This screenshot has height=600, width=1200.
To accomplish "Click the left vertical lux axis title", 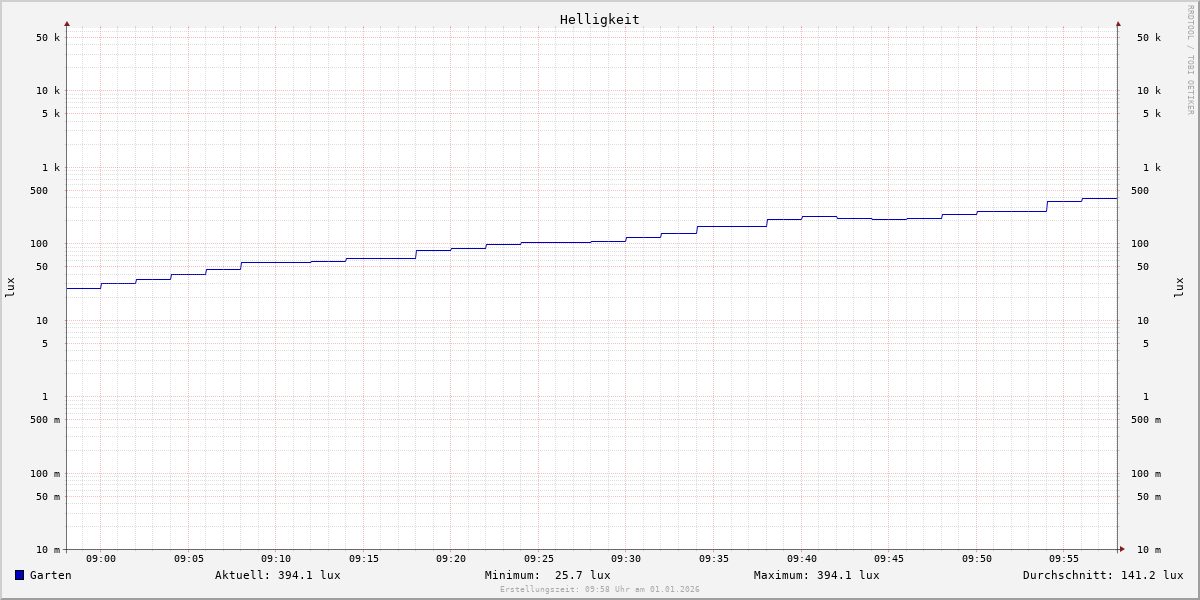I will click(10, 287).
